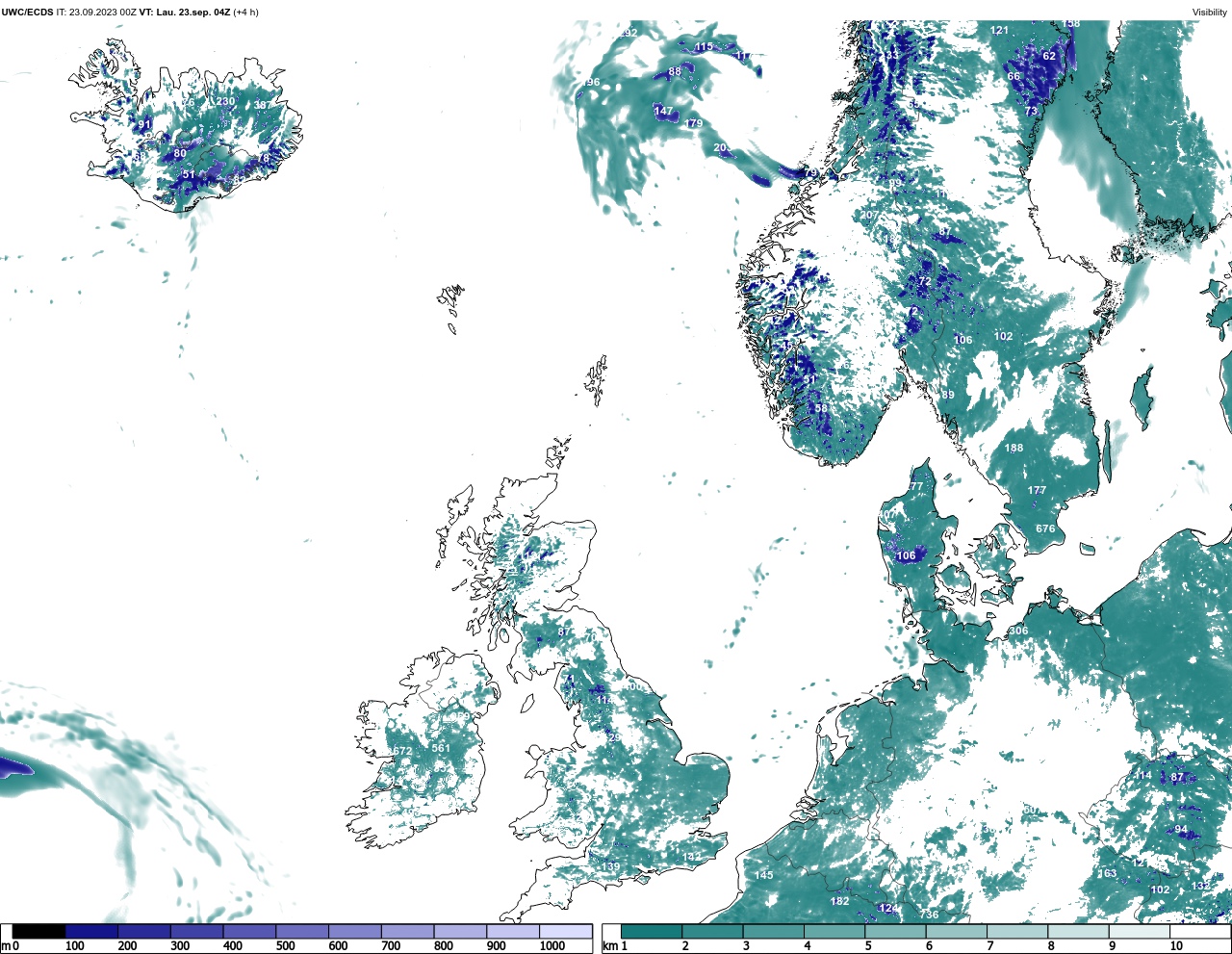The width and height of the screenshot is (1232, 954).
Task: Click the 'm' unit label of legend
Action: pyautogui.click(x=5, y=946)
